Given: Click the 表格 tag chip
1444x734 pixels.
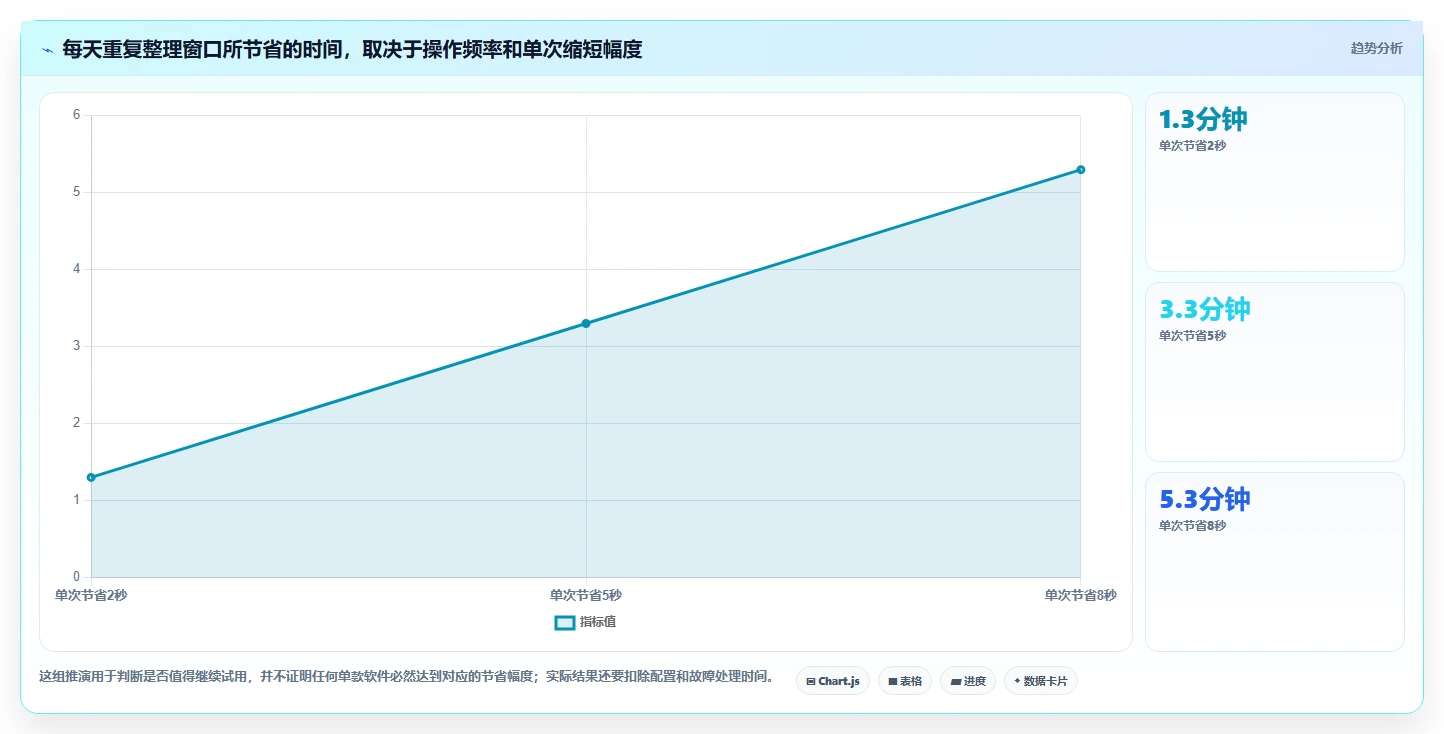Looking at the screenshot, I should coord(905,681).
